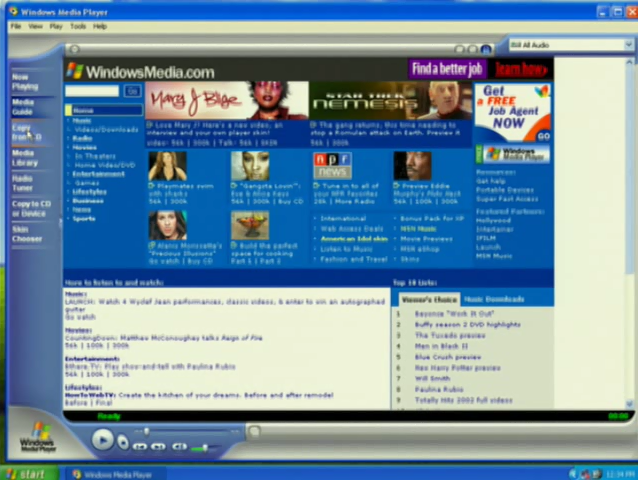638x480 pixels.
Task: Click the npr news logo
Action: pos(332,166)
